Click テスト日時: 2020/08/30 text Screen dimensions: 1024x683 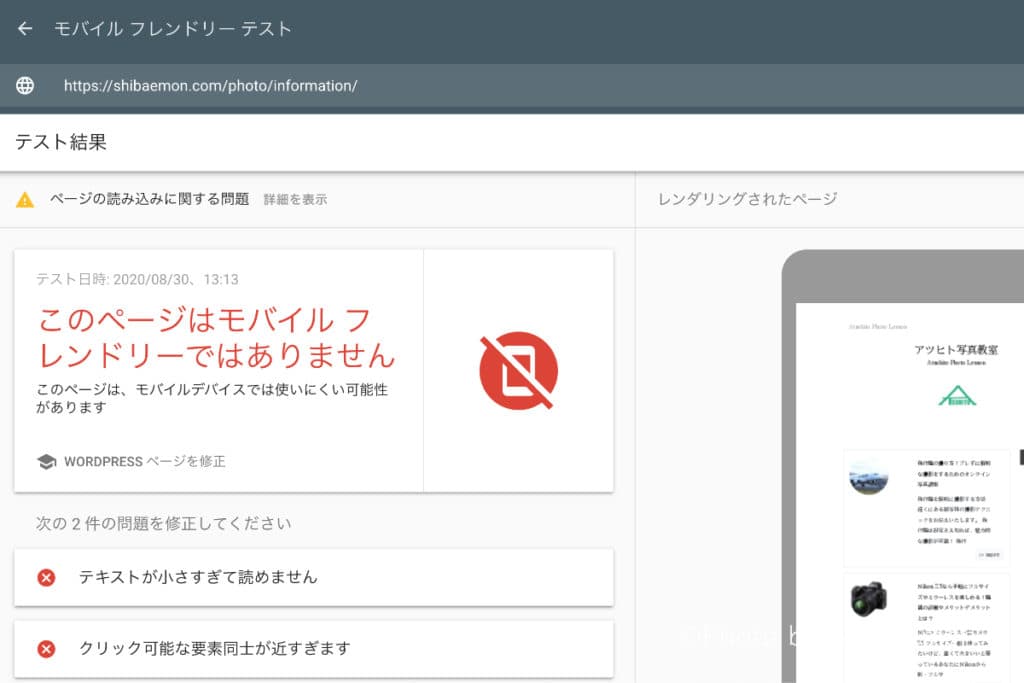coord(137,279)
